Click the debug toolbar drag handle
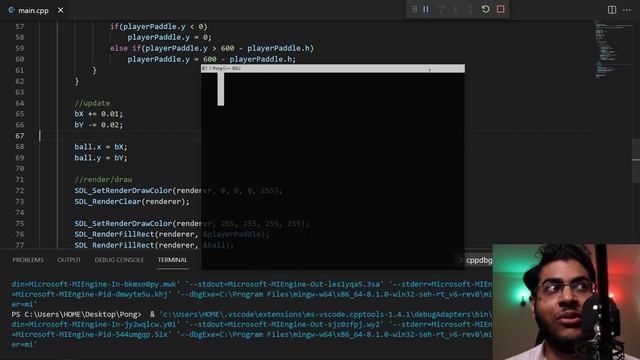 (414, 9)
